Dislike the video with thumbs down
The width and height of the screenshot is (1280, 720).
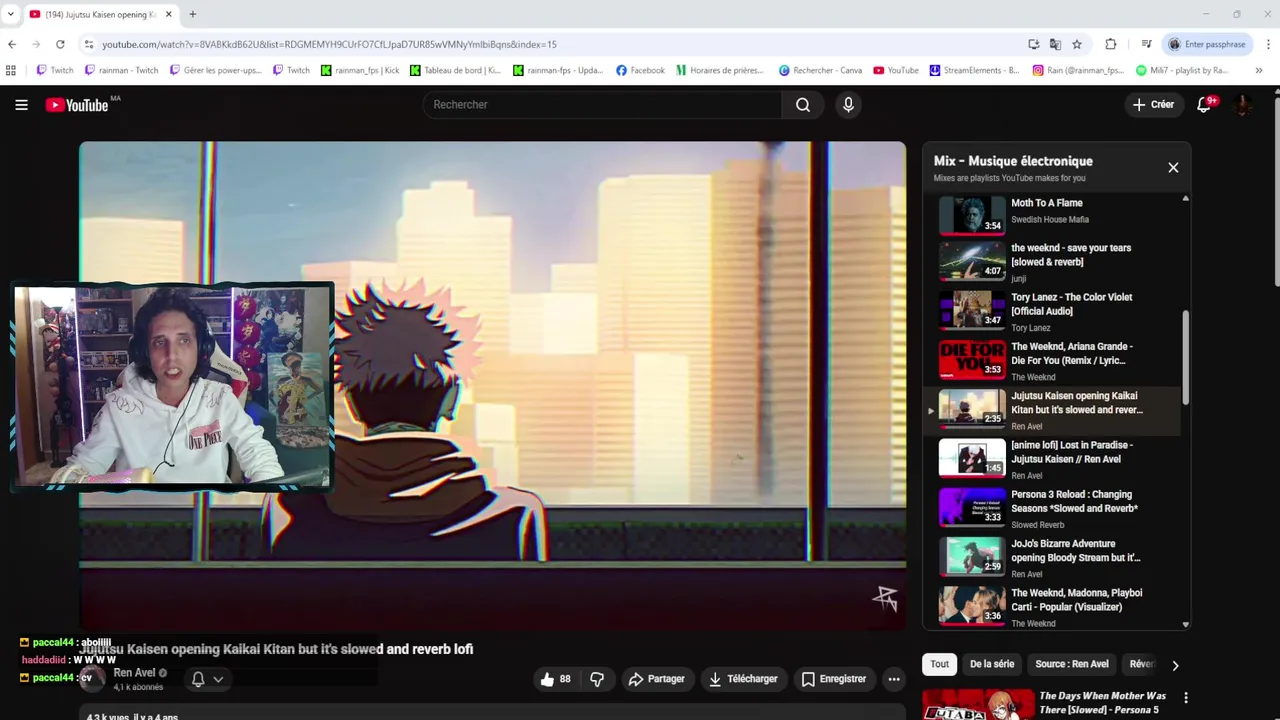point(597,679)
